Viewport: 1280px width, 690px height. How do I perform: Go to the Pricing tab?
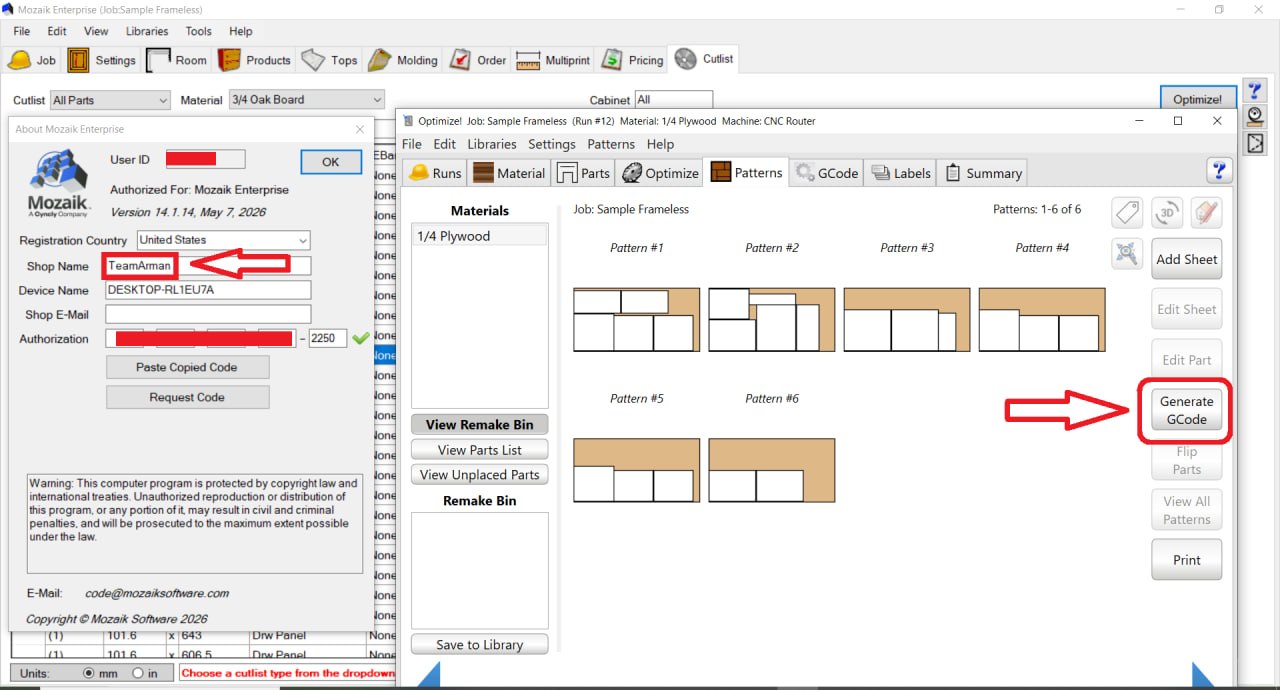[633, 60]
